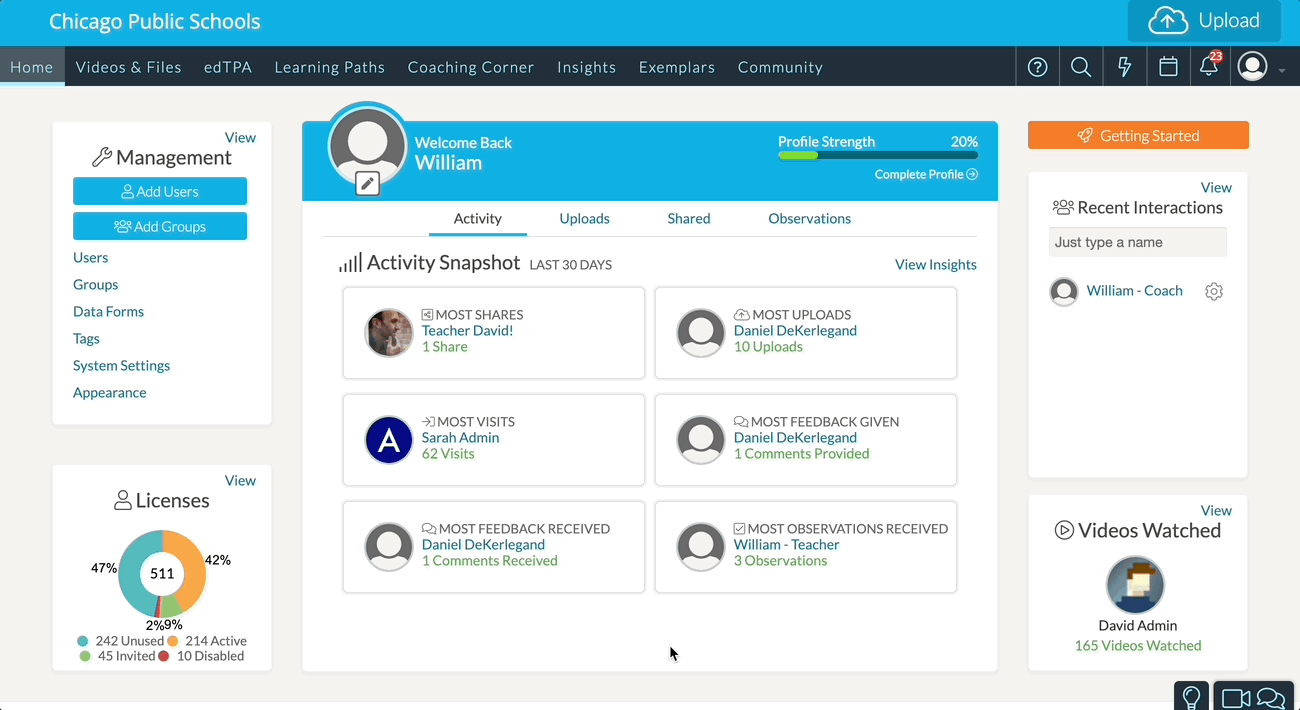This screenshot has width=1300, height=710.
Task: Switch to the Uploads tab
Action: coord(584,218)
